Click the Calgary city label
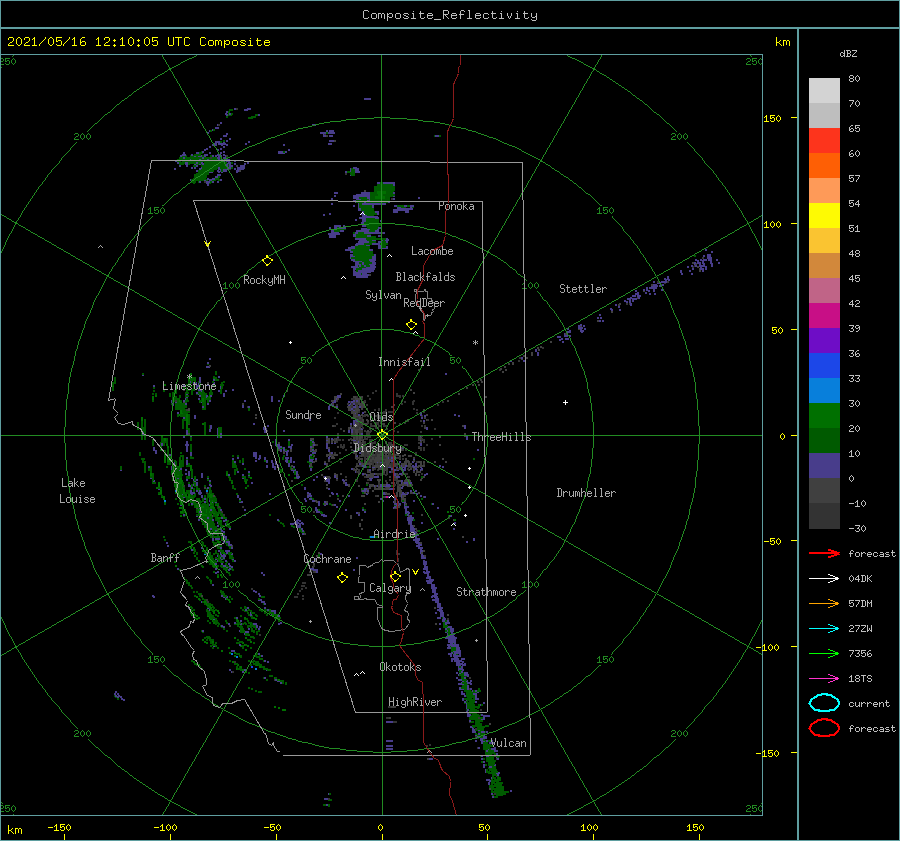The image size is (900, 841). click(390, 588)
